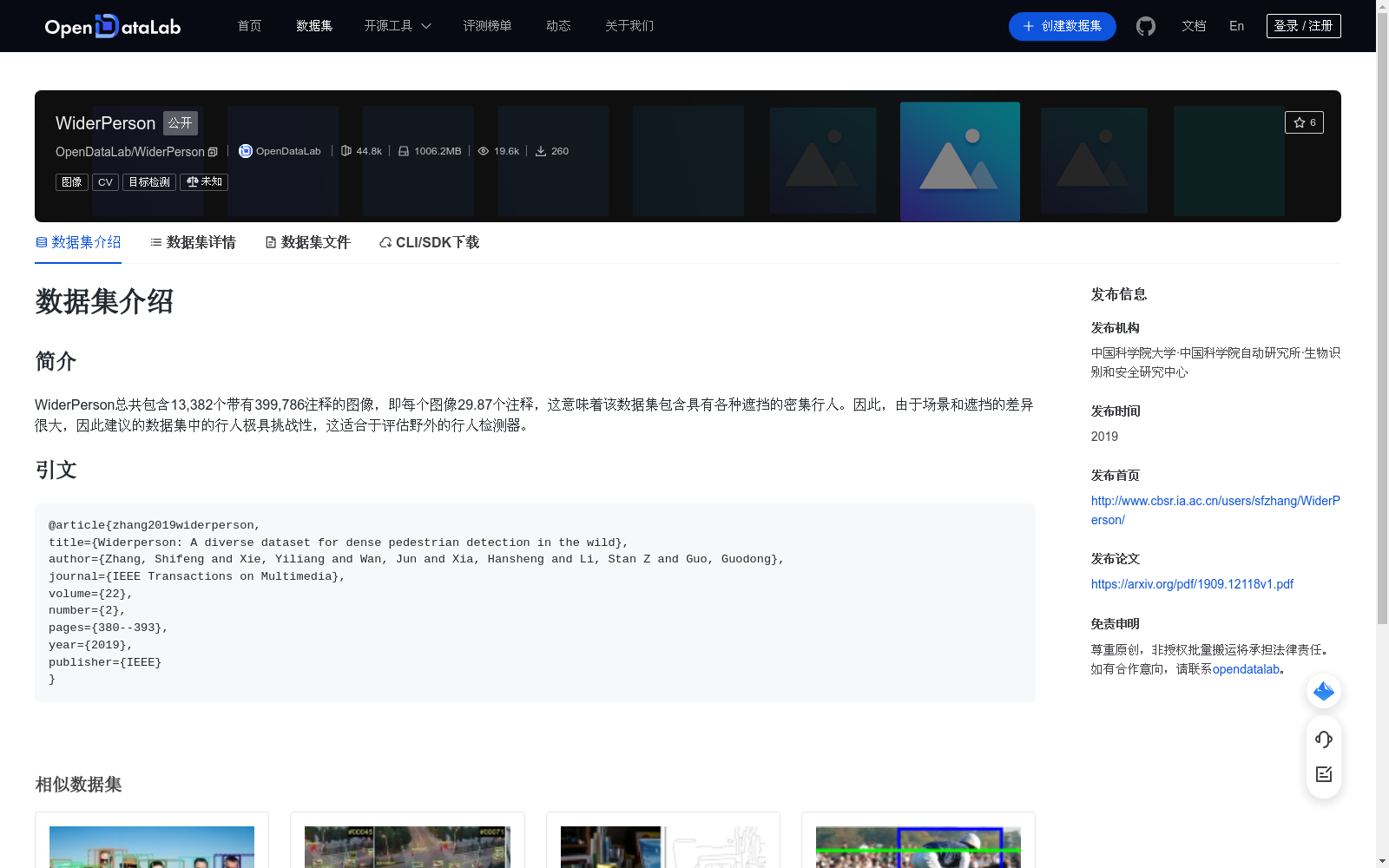
Task: Click the view count eye icon
Action: (484, 151)
